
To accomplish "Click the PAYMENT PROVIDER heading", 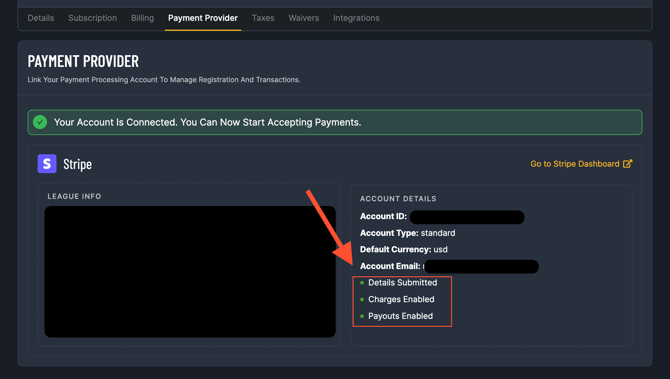I will (x=83, y=61).
